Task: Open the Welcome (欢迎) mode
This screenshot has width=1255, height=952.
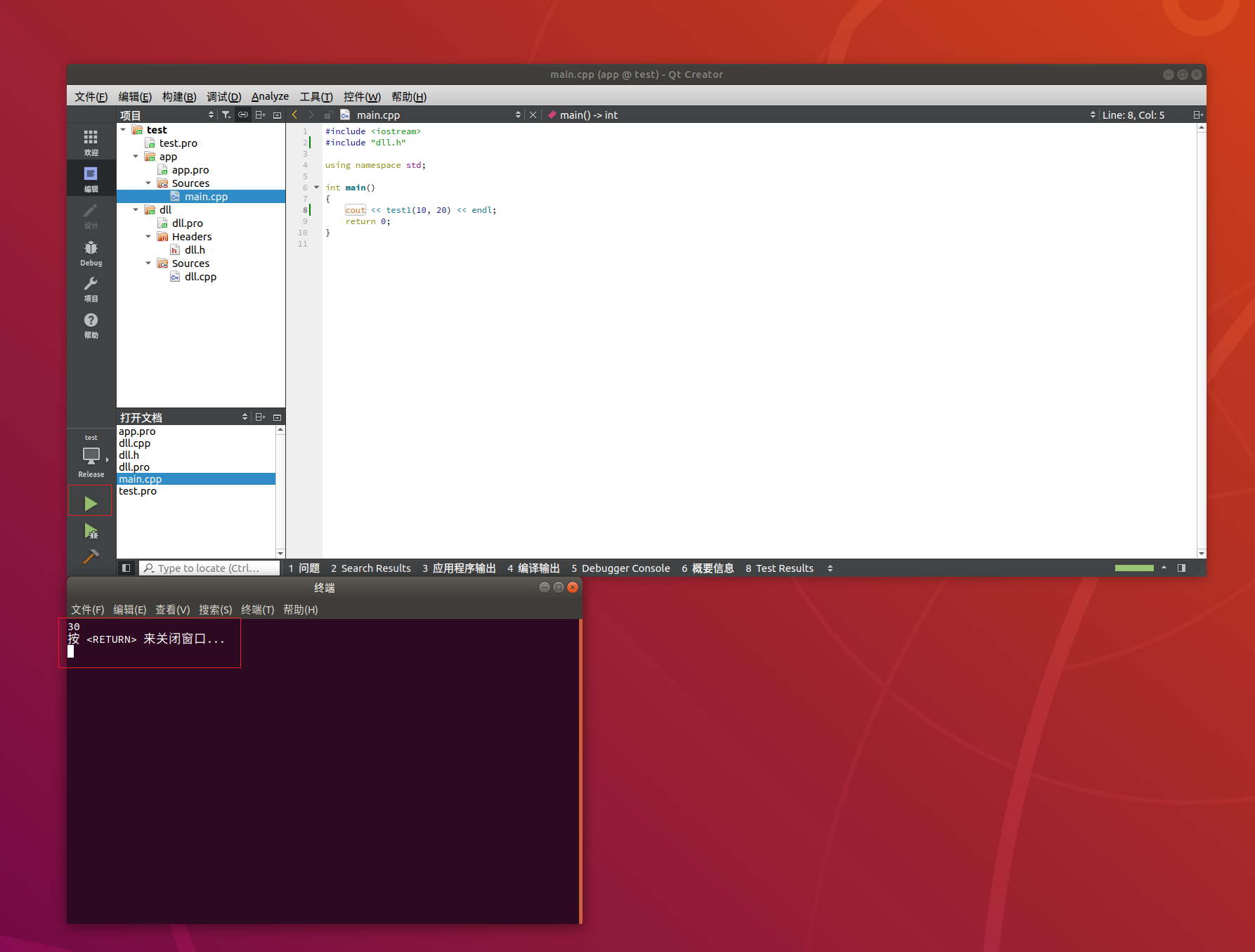Action: pos(91,143)
